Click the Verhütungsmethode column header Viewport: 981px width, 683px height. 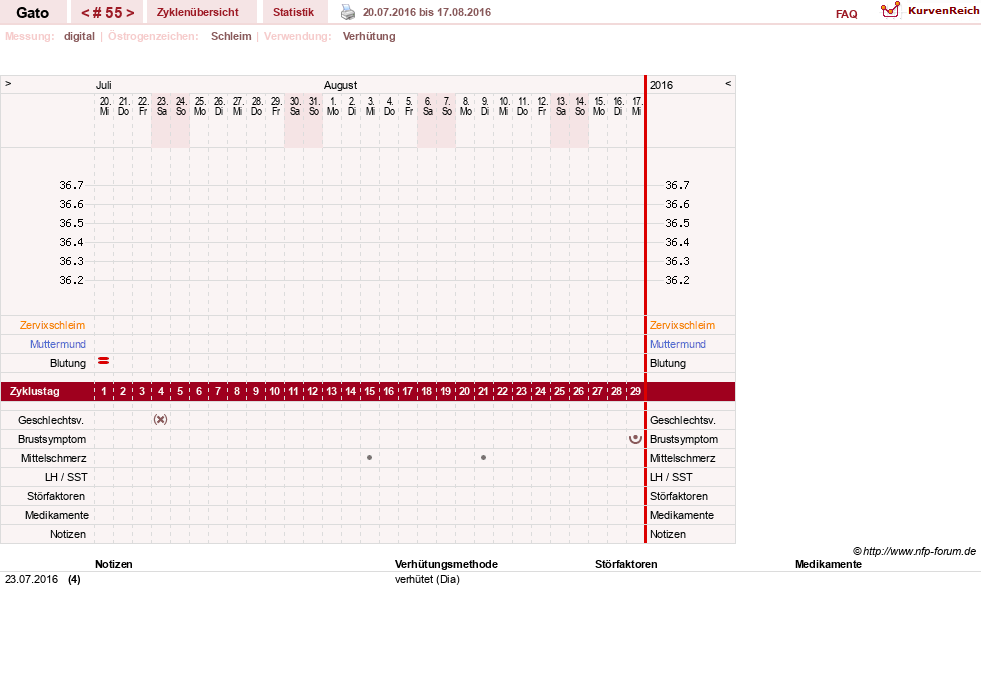446,564
